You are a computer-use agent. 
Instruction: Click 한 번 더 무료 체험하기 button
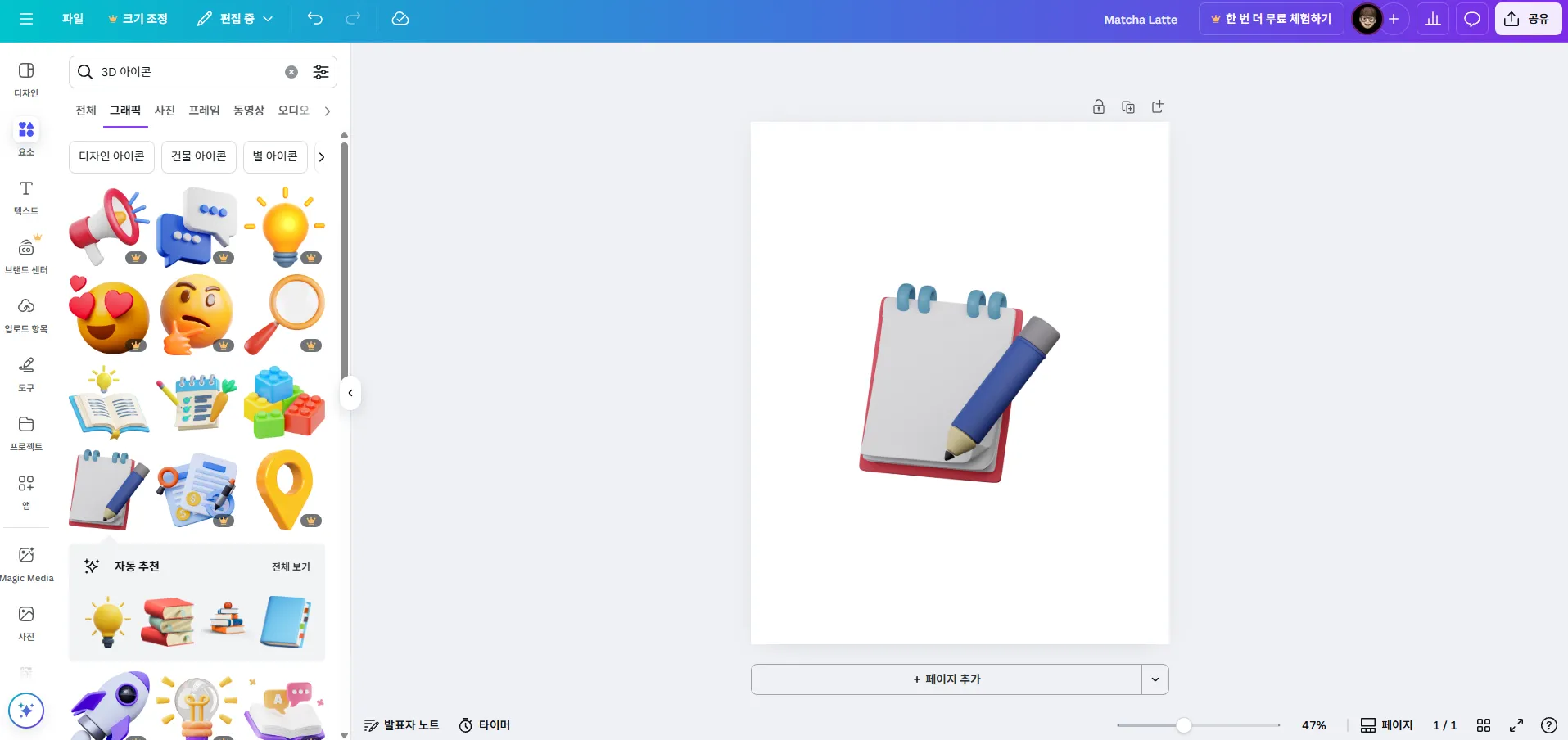(1272, 19)
